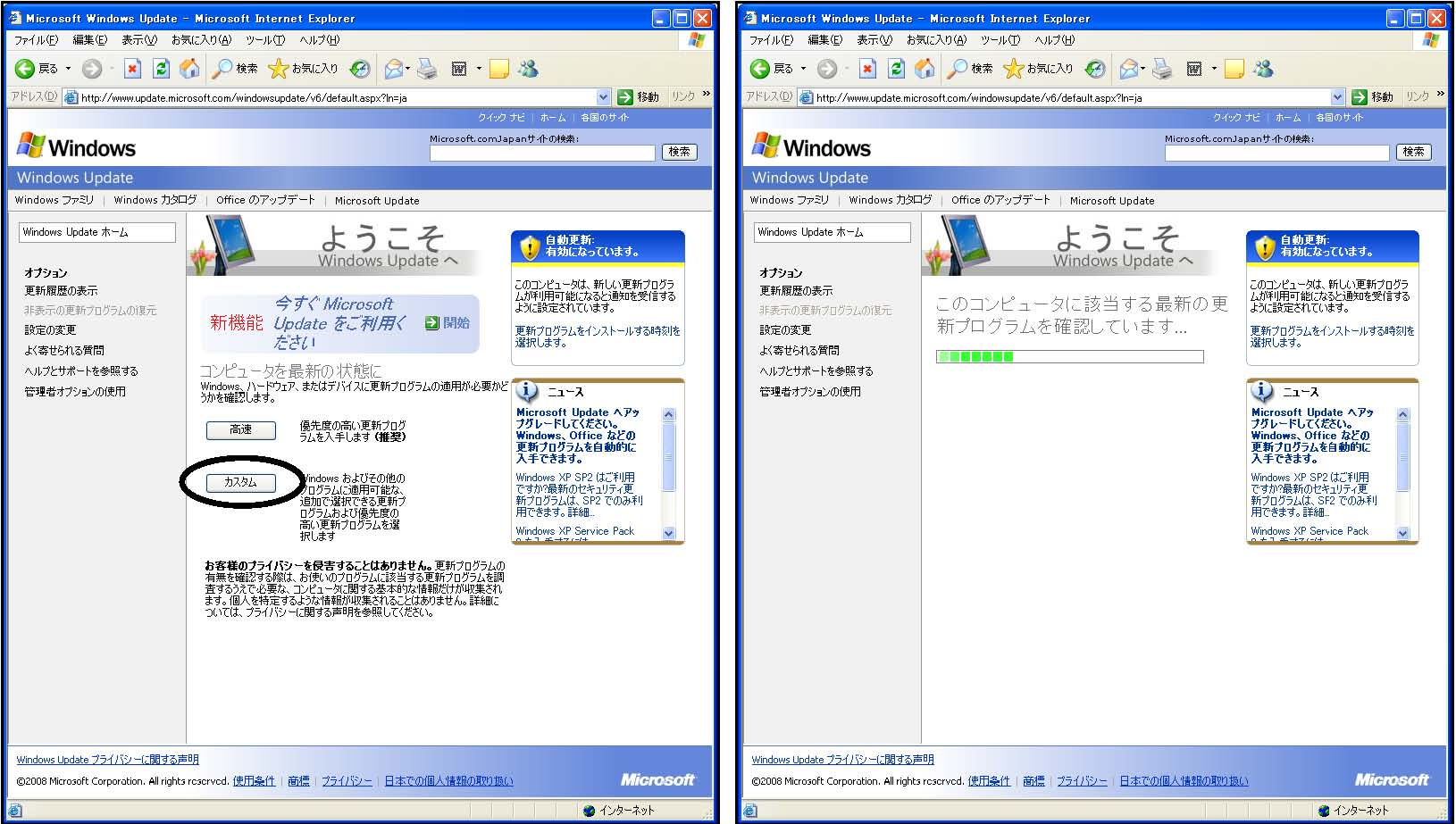Open お気に入り(A) menu in right window

tap(937, 40)
